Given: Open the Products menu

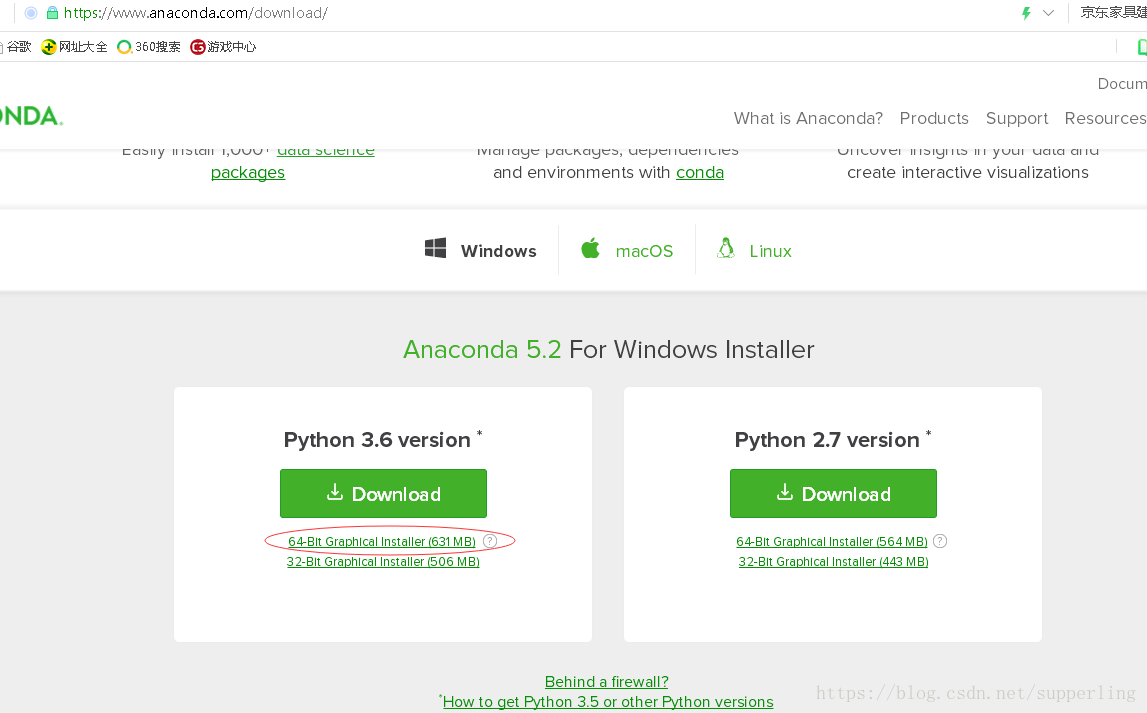Looking at the screenshot, I should [x=934, y=118].
